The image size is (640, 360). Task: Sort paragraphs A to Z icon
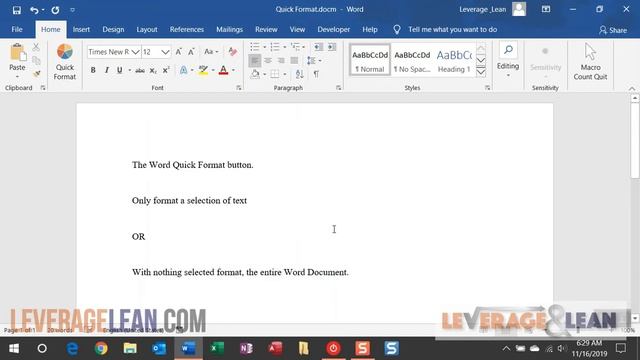[300, 74]
